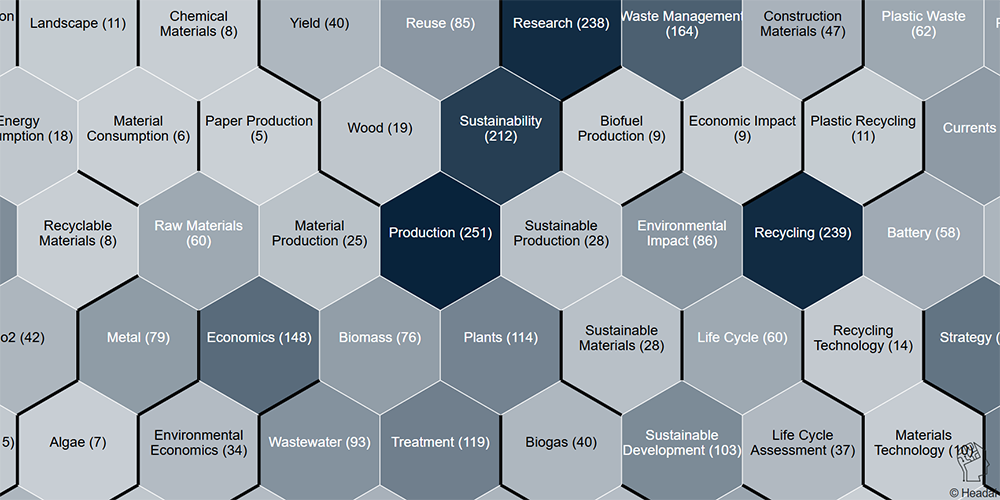The image size is (1000, 500).
Task: Open the Sustainable Development (103) cell
Action: click(x=682, y=443)
